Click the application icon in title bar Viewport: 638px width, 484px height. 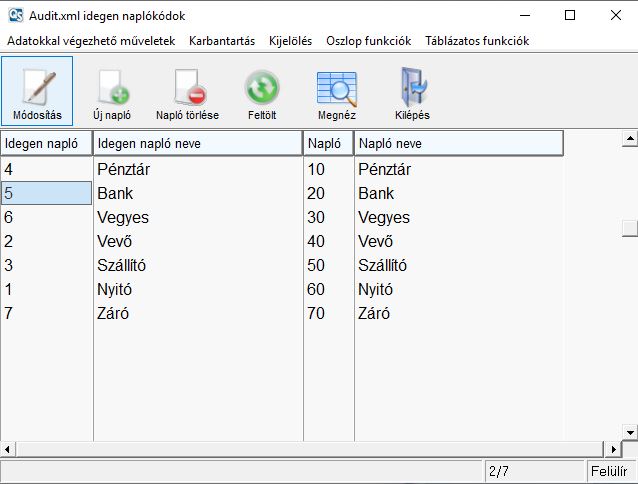[14, 16]
